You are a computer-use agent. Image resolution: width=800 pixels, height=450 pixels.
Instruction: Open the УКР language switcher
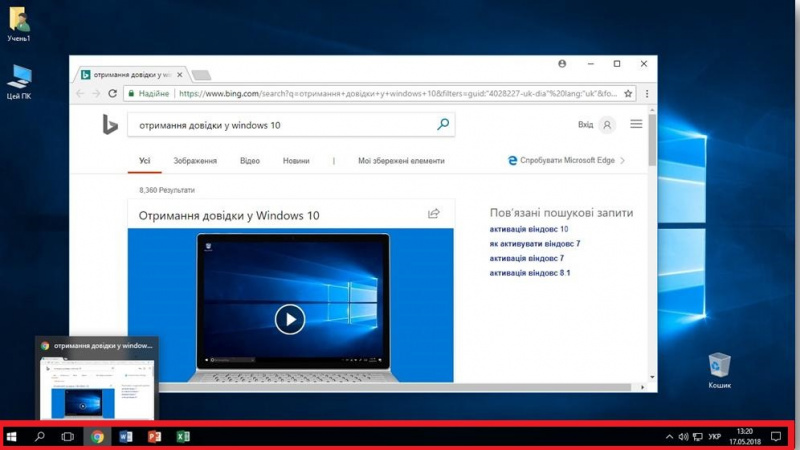(x=714, y=437)
